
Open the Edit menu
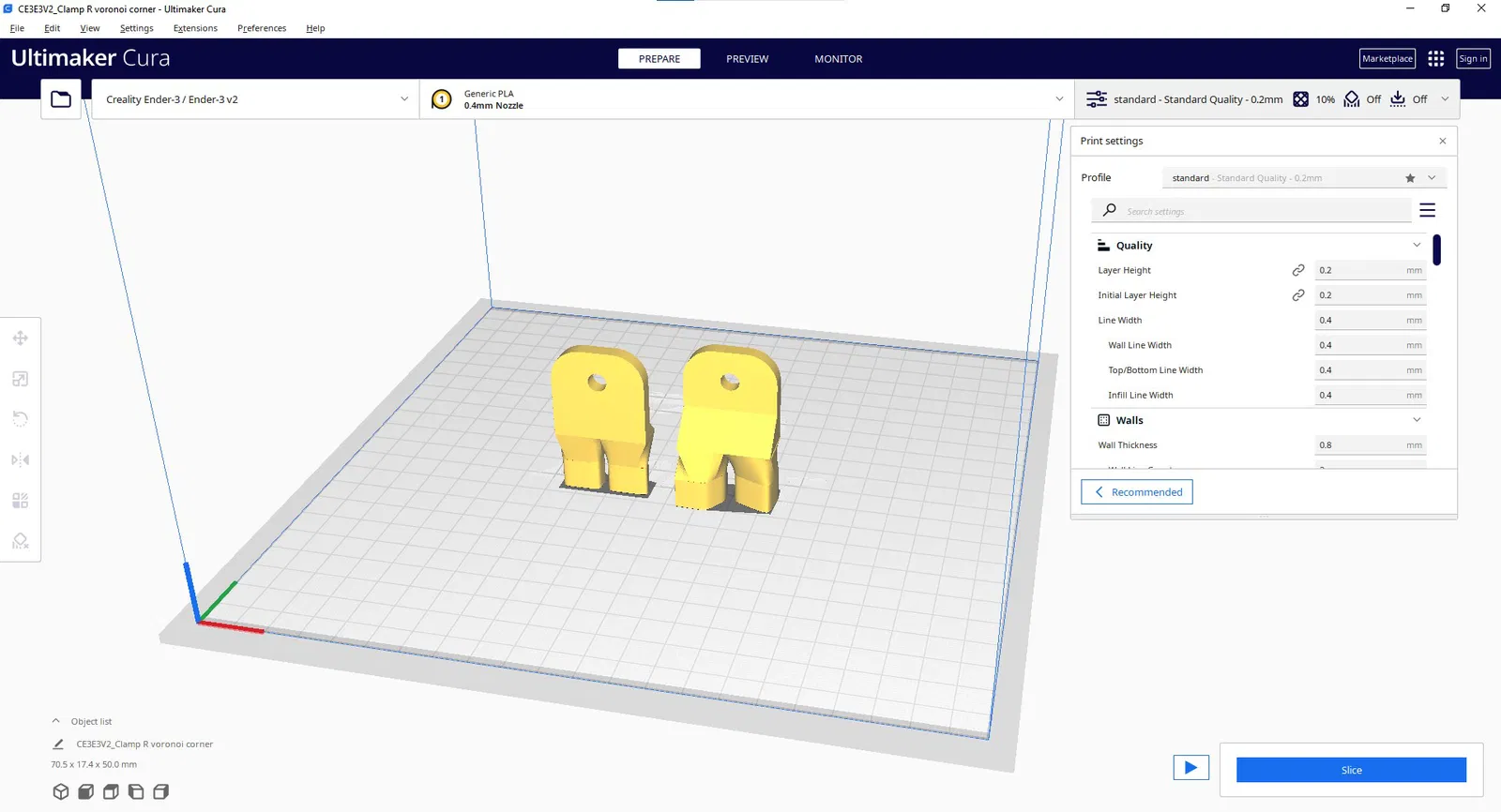click(x=53, y=28)
